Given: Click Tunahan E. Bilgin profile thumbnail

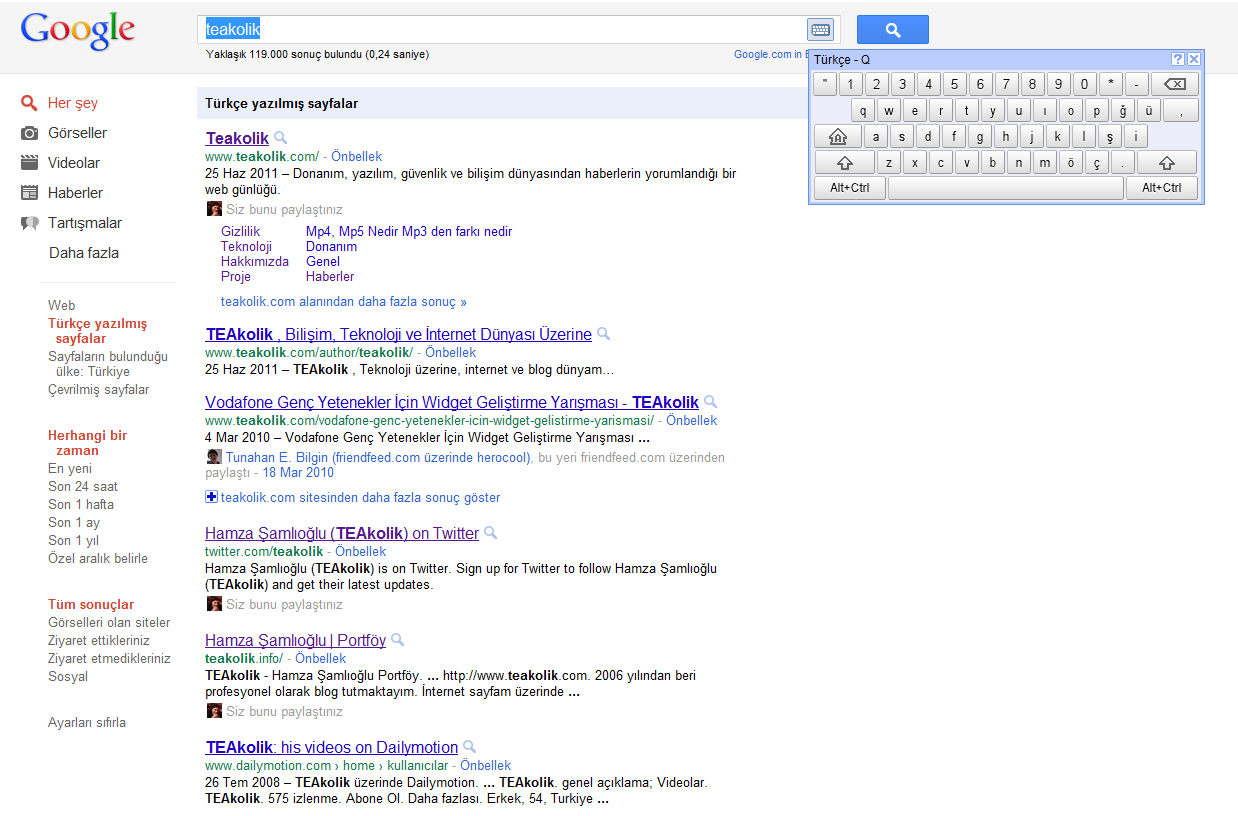Looking at the screenshot, I should click(214, 456).
